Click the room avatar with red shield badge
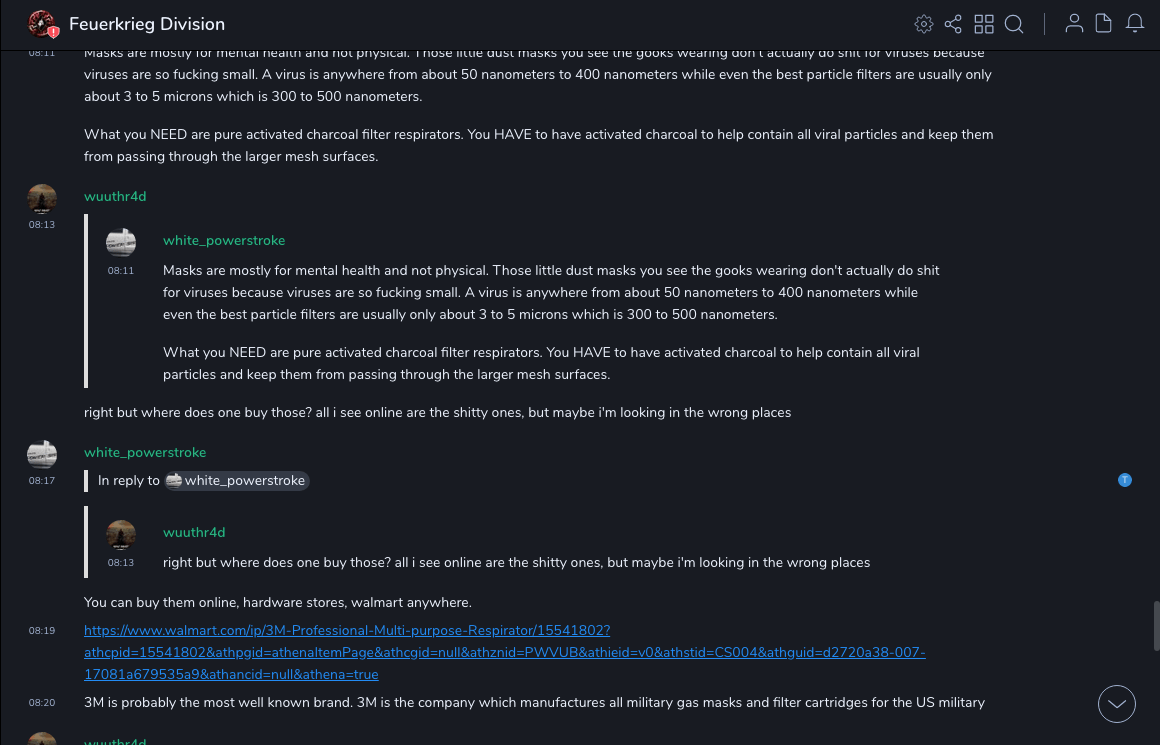 [42, 24]
